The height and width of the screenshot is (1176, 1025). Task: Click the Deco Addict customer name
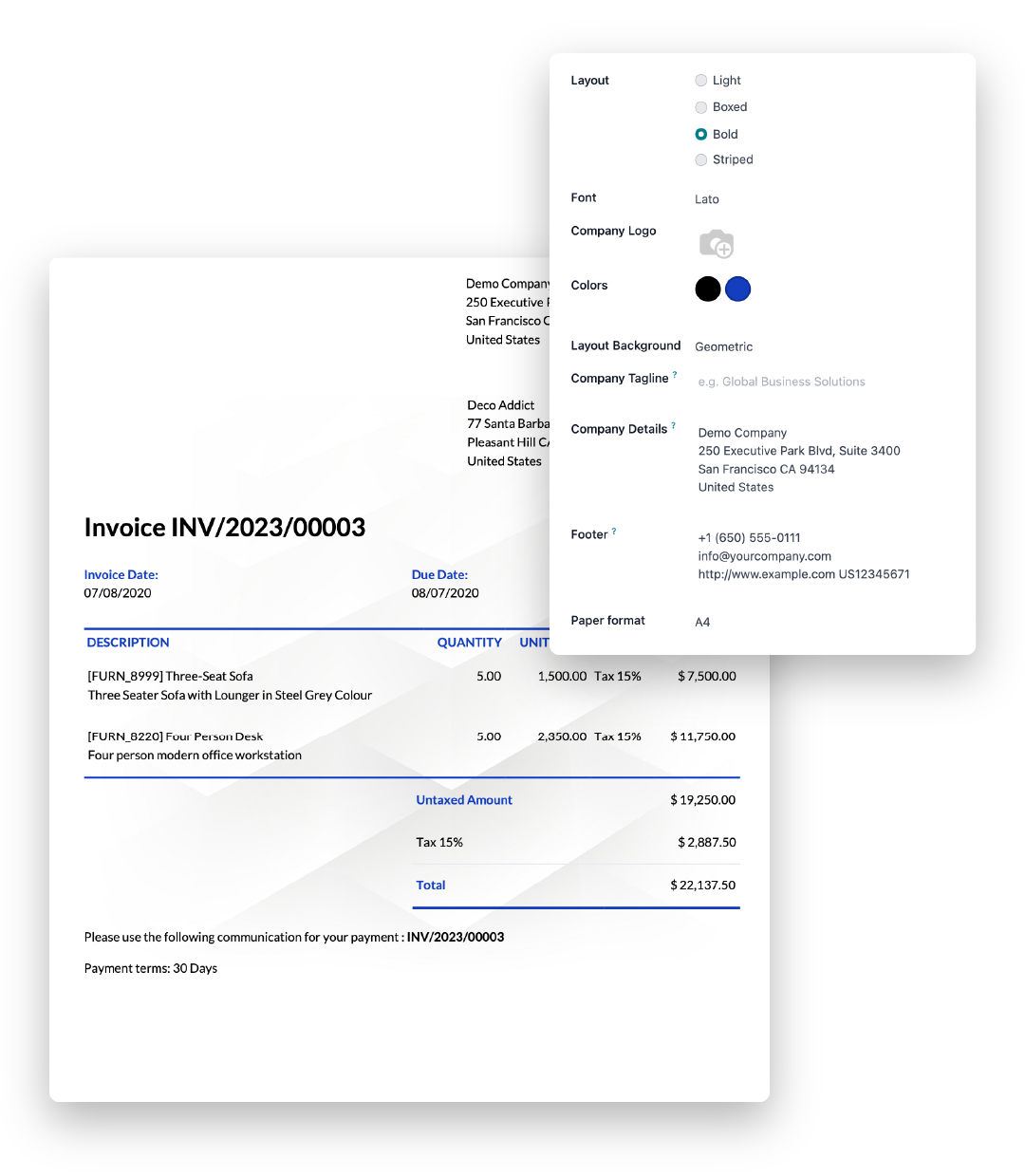click(501, 405)
